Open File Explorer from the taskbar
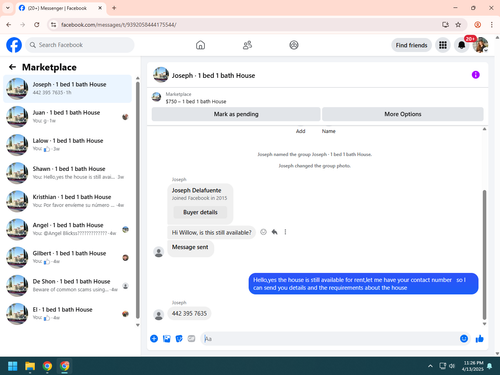Image resolution: width=500 pixels, height=375 pixels. click(30, 366)
